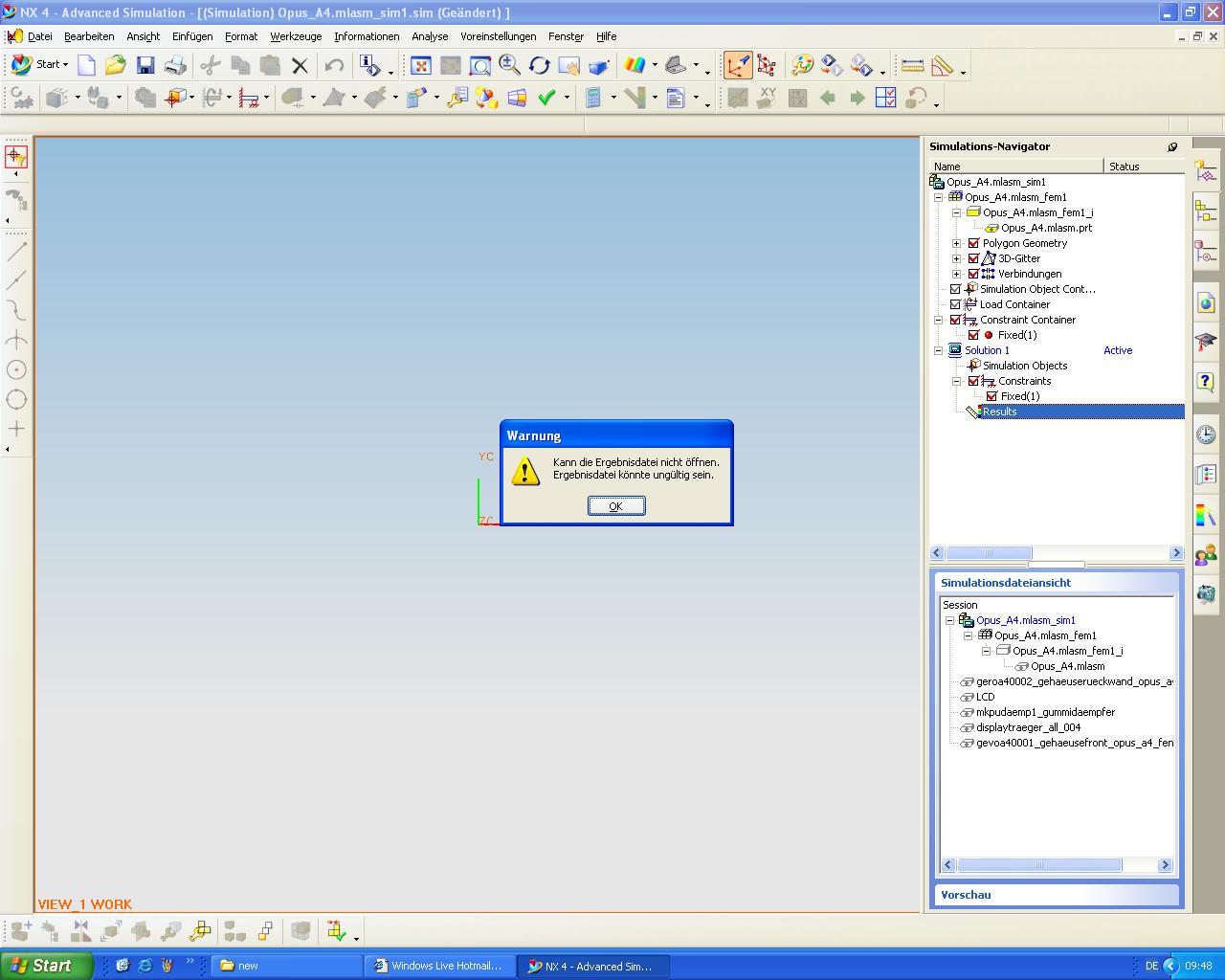The image size is (1225, 980).
Task: Open the Internet Explorer resource bar tab
Action: click(1206, 303)
